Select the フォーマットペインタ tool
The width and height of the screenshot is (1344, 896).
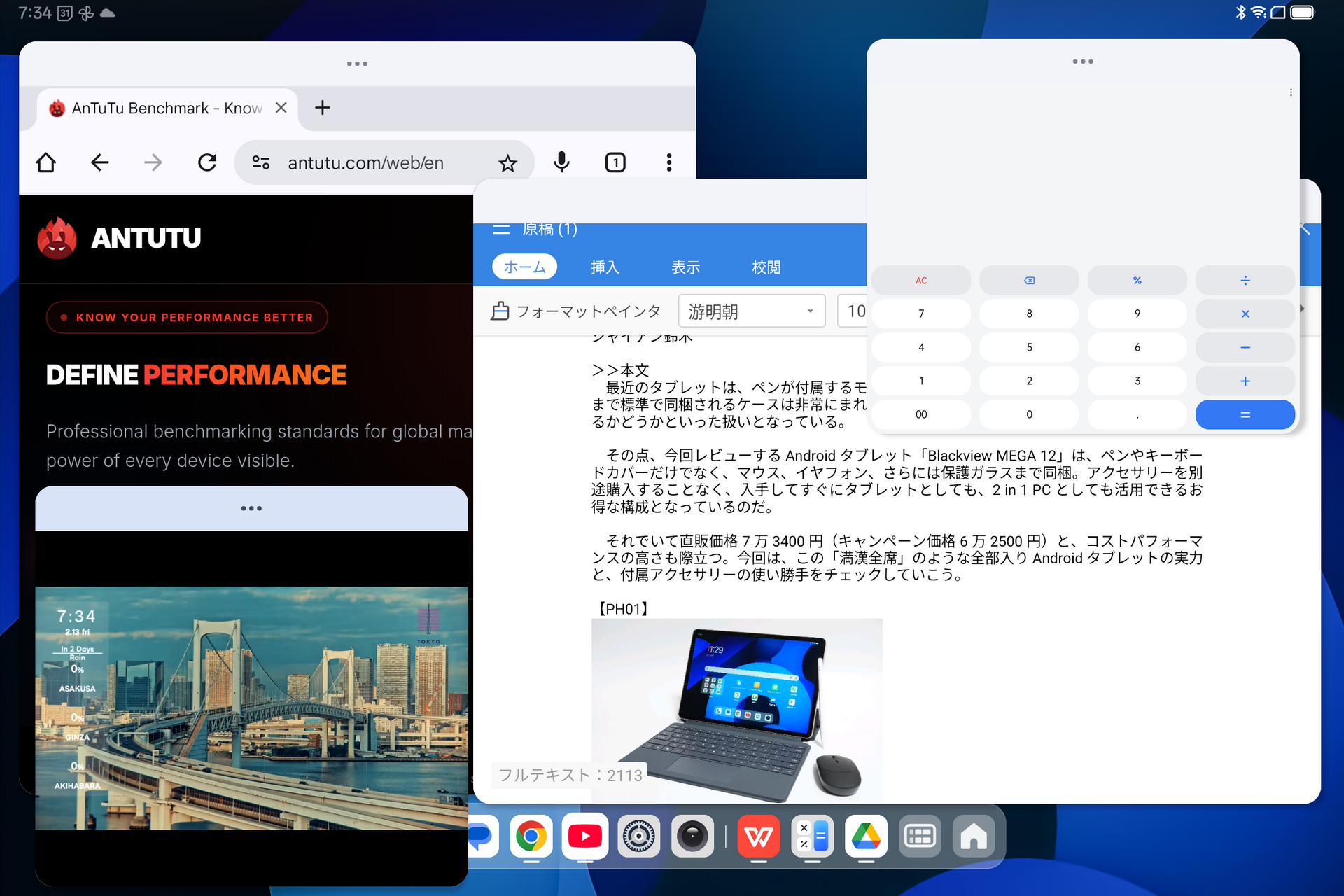[x=576, y=311]
